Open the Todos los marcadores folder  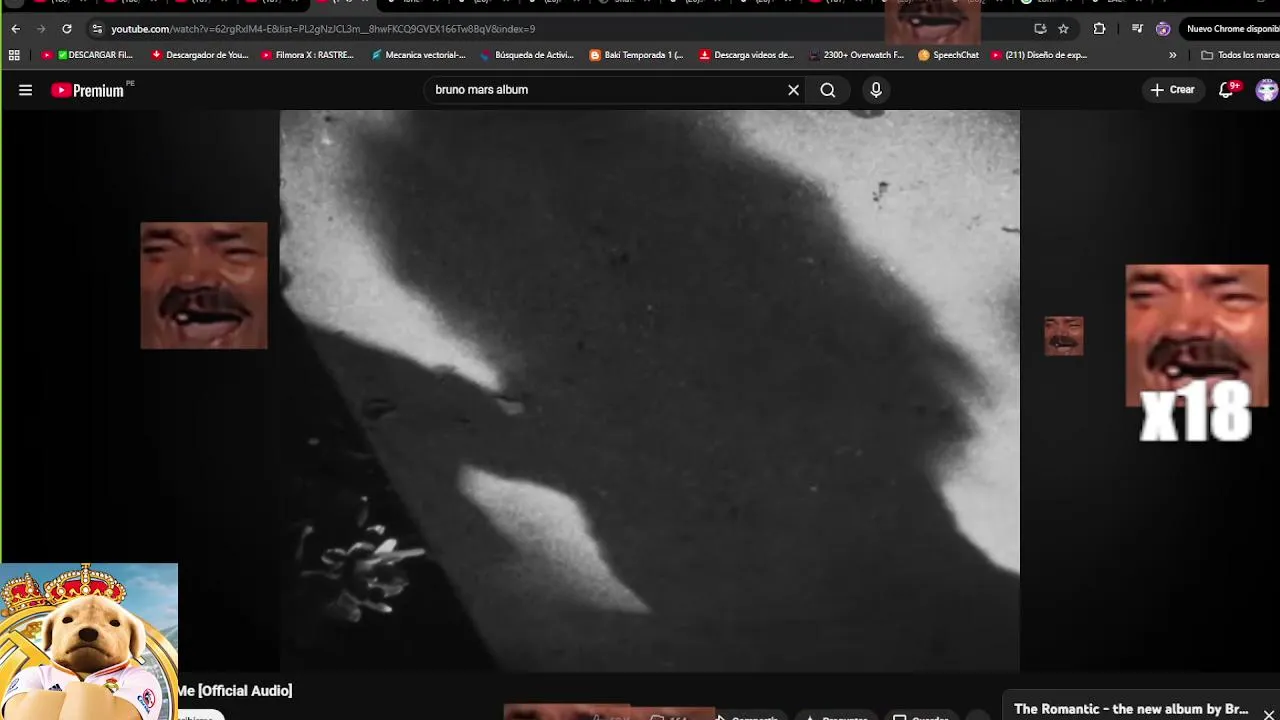tap(1239, 55)
